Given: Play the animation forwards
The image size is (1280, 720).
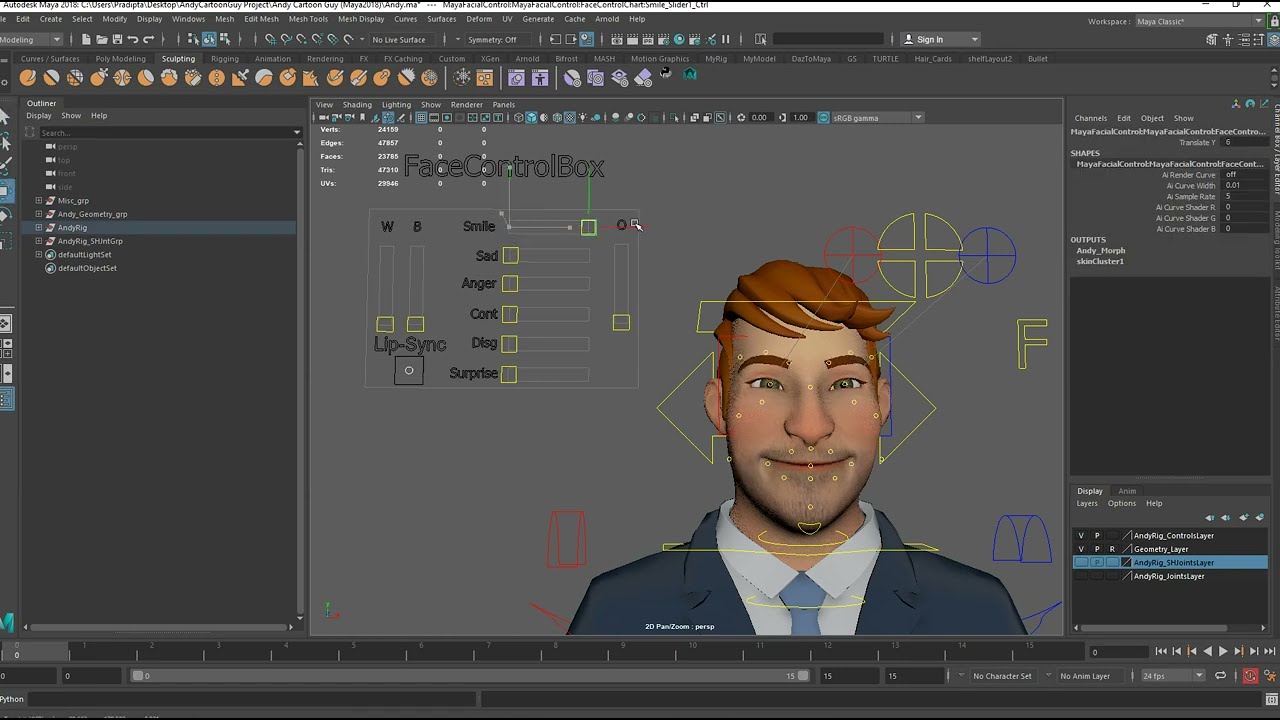Looking at the screenshot, I should (x=1223, y=651).
